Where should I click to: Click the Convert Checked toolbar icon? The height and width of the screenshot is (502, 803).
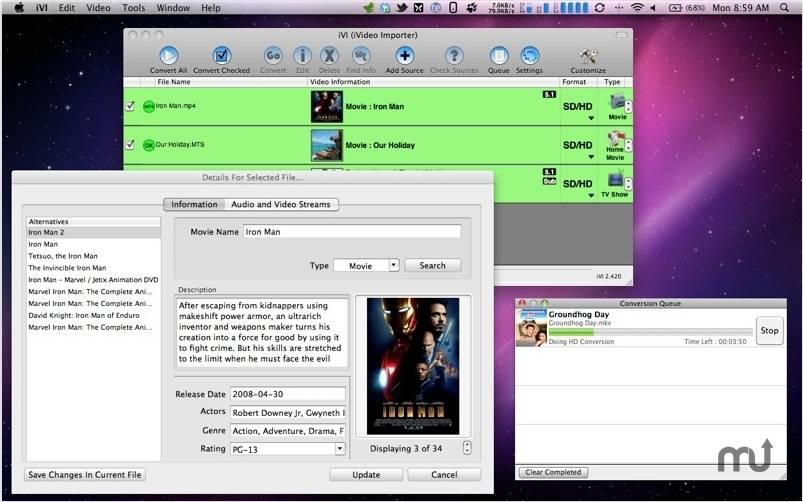(x=221, y=56)
